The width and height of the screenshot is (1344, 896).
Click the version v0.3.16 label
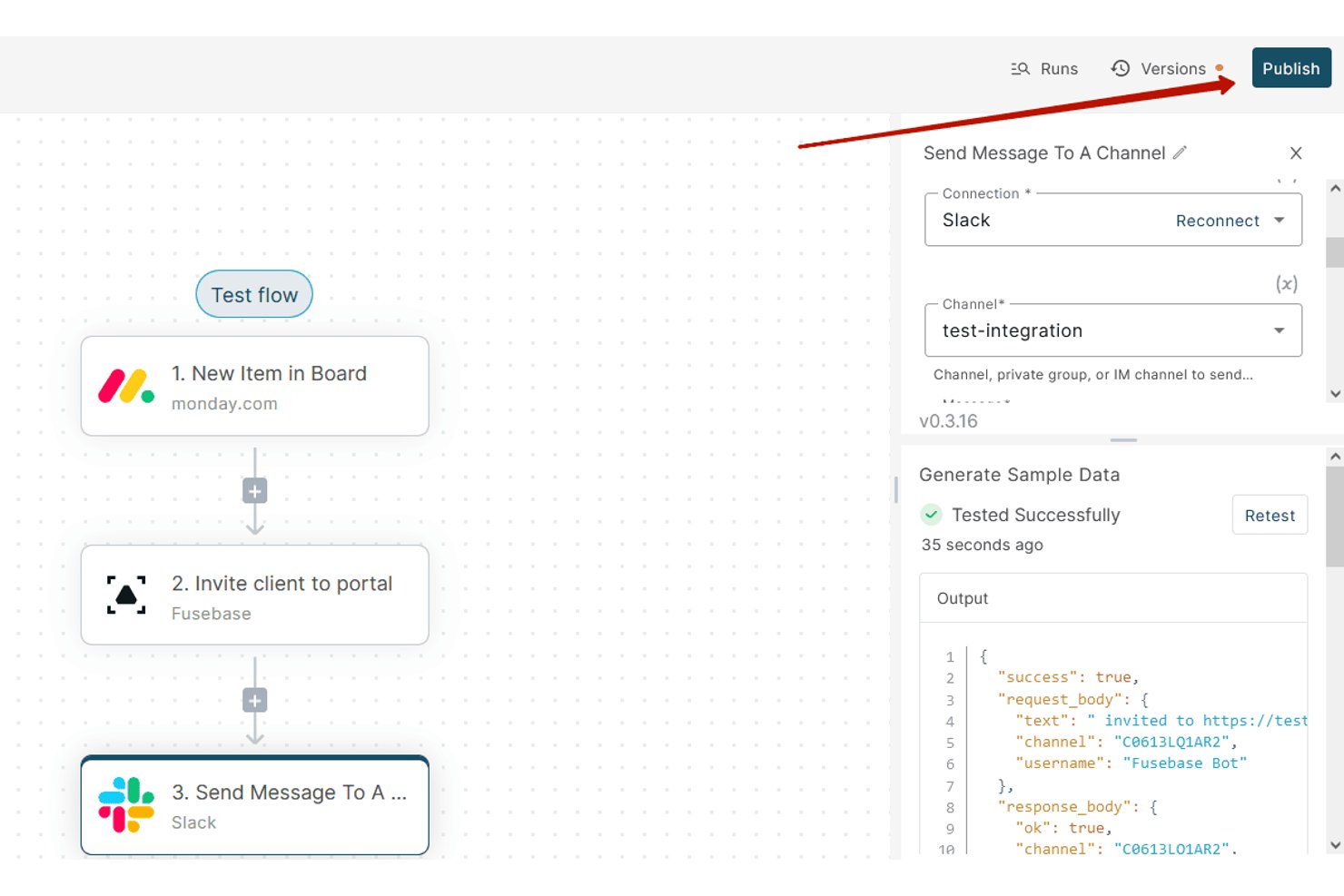tap(948, 421)
